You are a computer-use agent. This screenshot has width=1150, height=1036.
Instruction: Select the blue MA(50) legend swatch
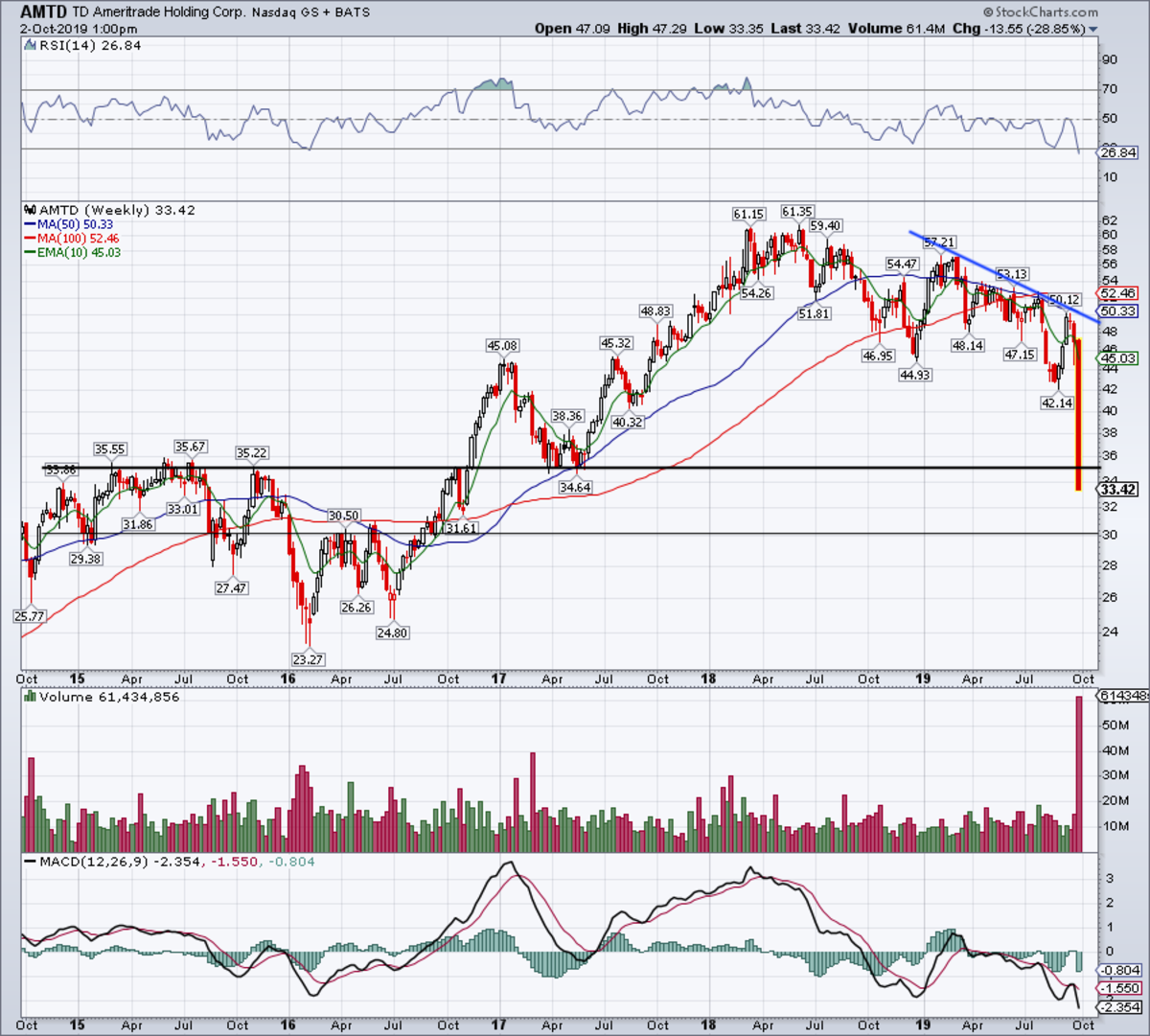click(29, 223)
